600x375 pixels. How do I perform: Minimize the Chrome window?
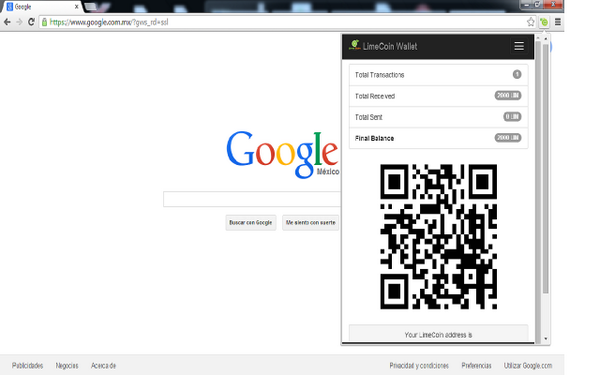click(526, 5)
